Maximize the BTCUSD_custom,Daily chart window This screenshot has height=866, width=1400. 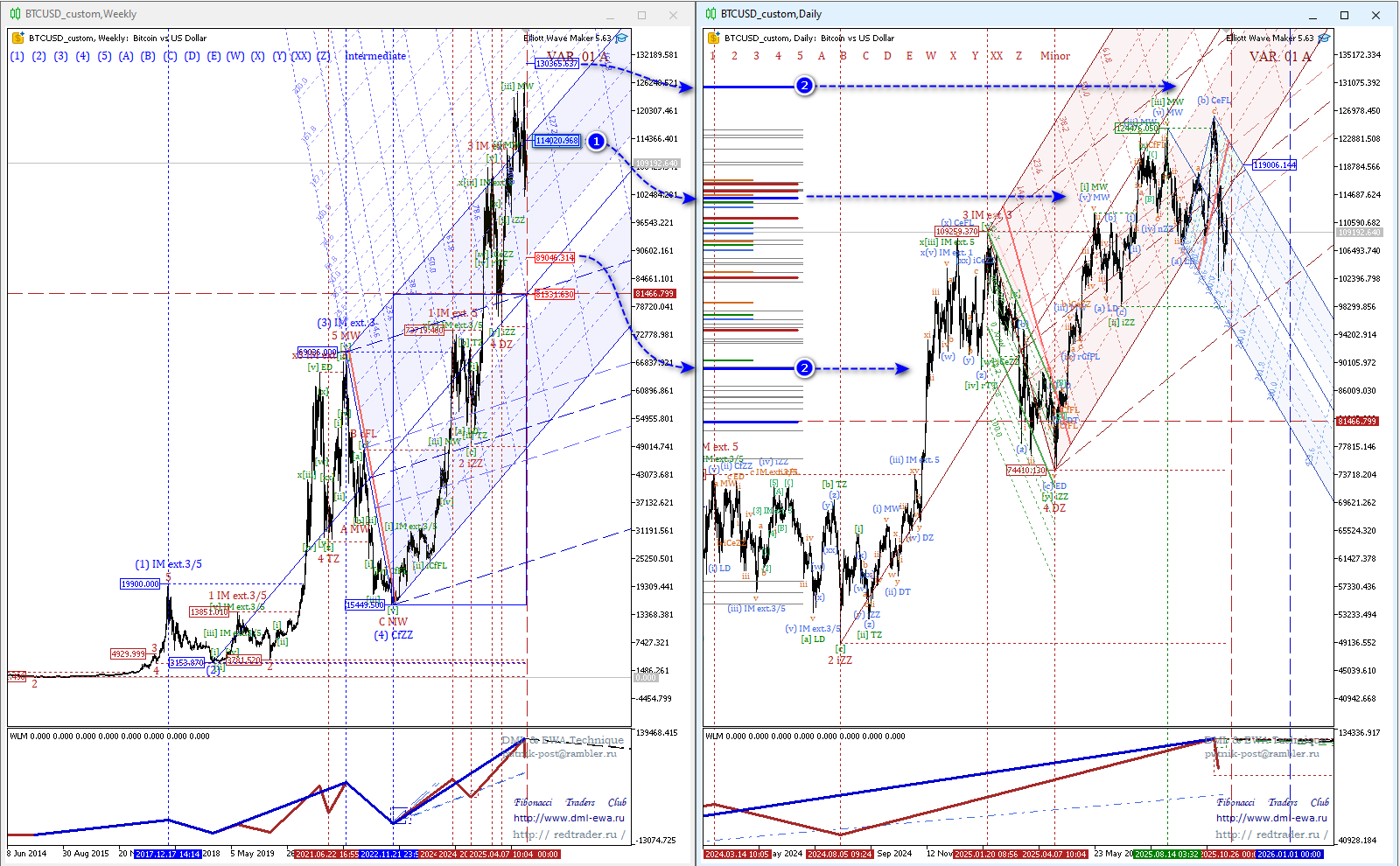1344,15
